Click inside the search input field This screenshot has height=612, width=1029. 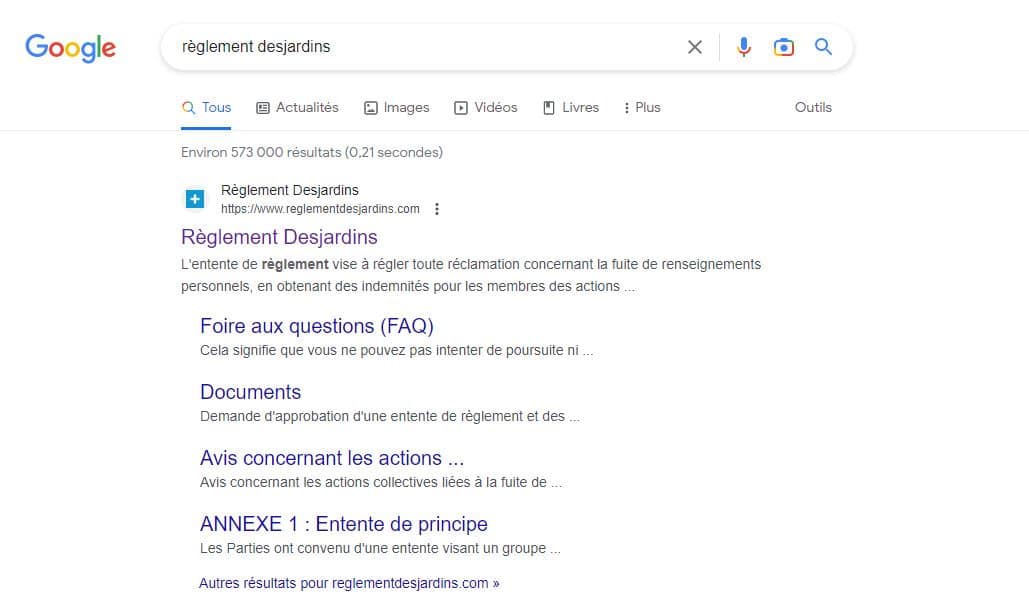pyautogui.click(x=420, y=47)
